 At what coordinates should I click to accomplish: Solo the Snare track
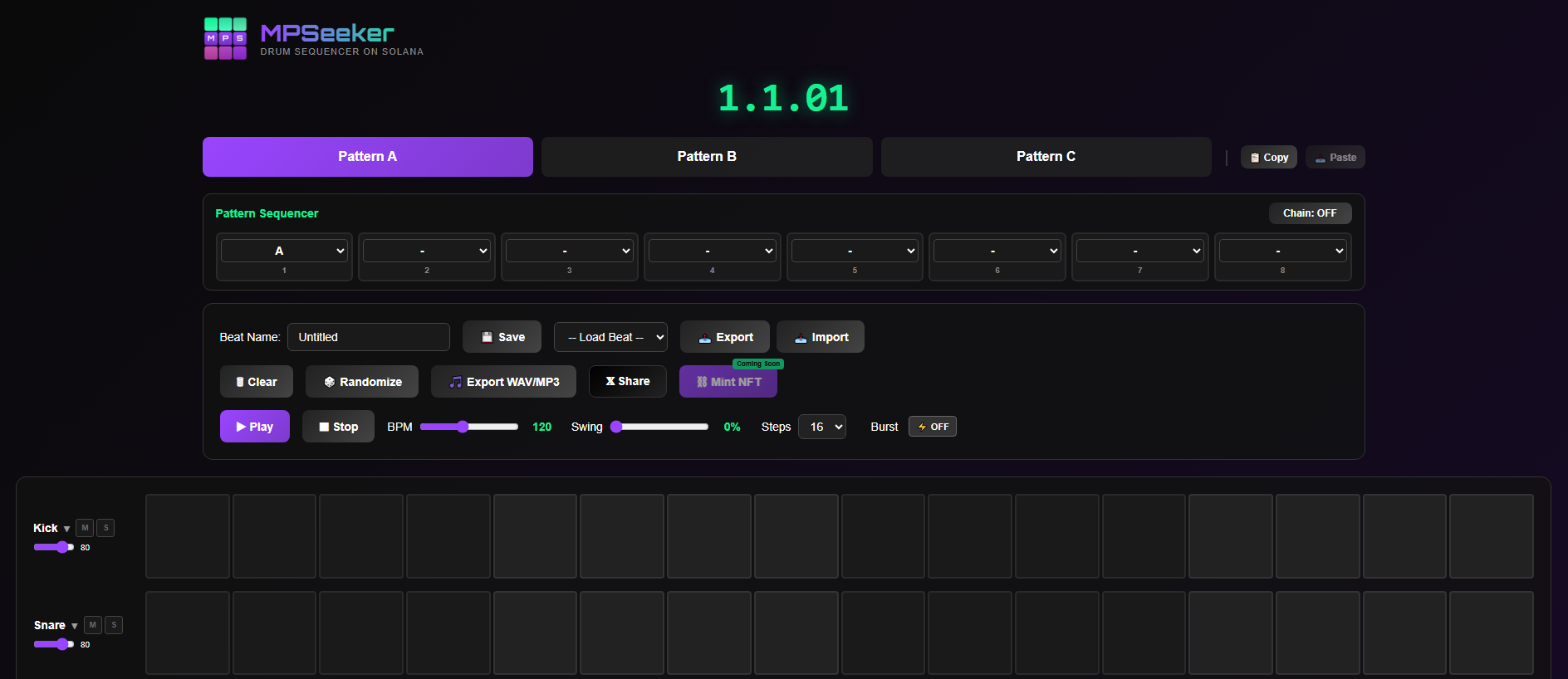[x=114, y=625]
